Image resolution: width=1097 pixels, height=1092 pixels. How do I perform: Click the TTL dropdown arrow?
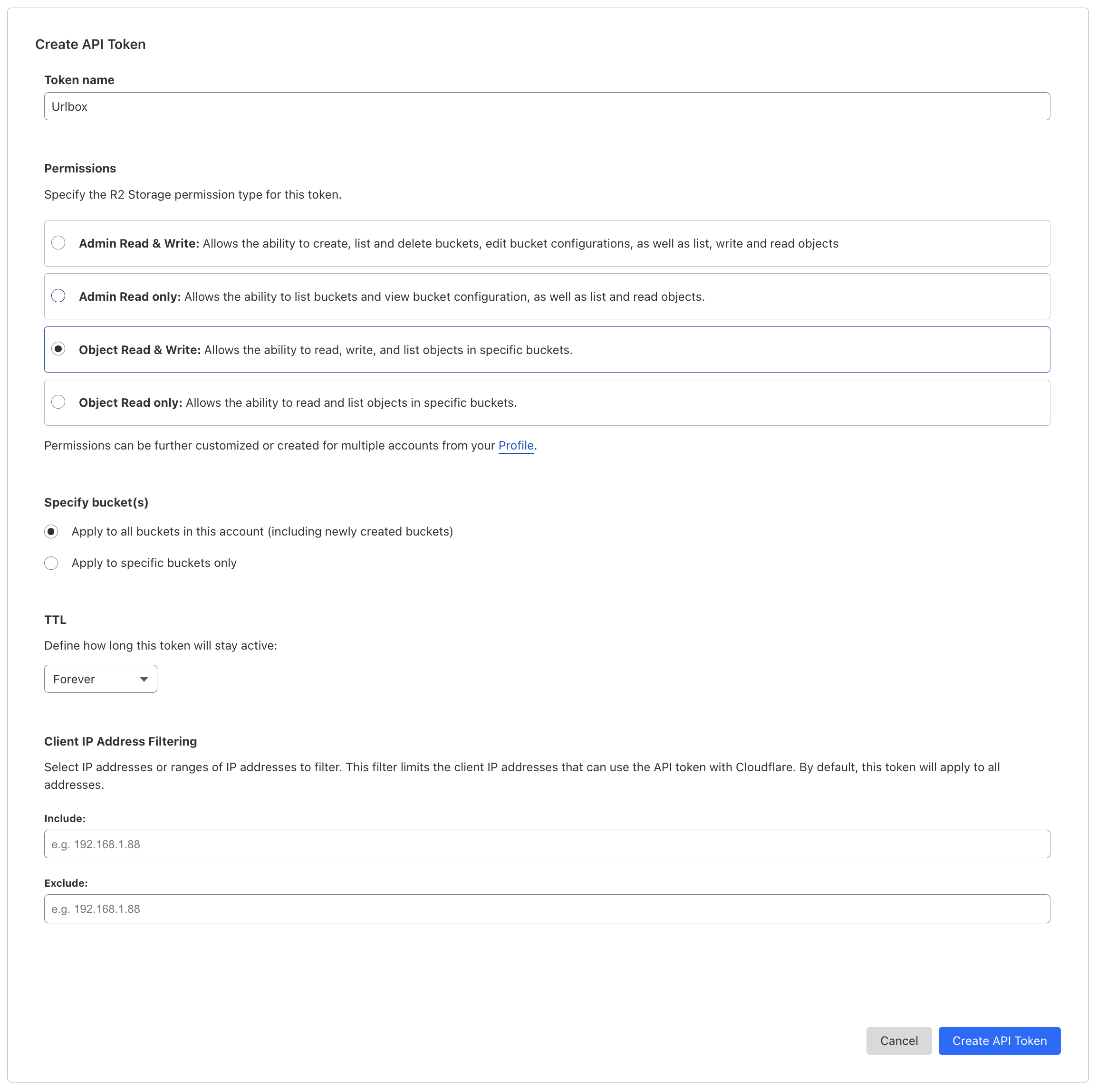coord(144,680)
